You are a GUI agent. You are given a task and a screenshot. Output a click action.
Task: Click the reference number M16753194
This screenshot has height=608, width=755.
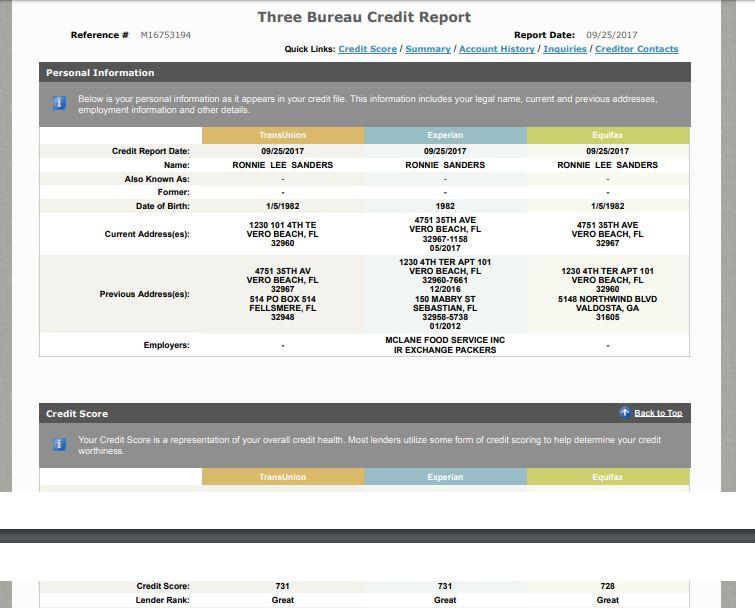(166, 35)
